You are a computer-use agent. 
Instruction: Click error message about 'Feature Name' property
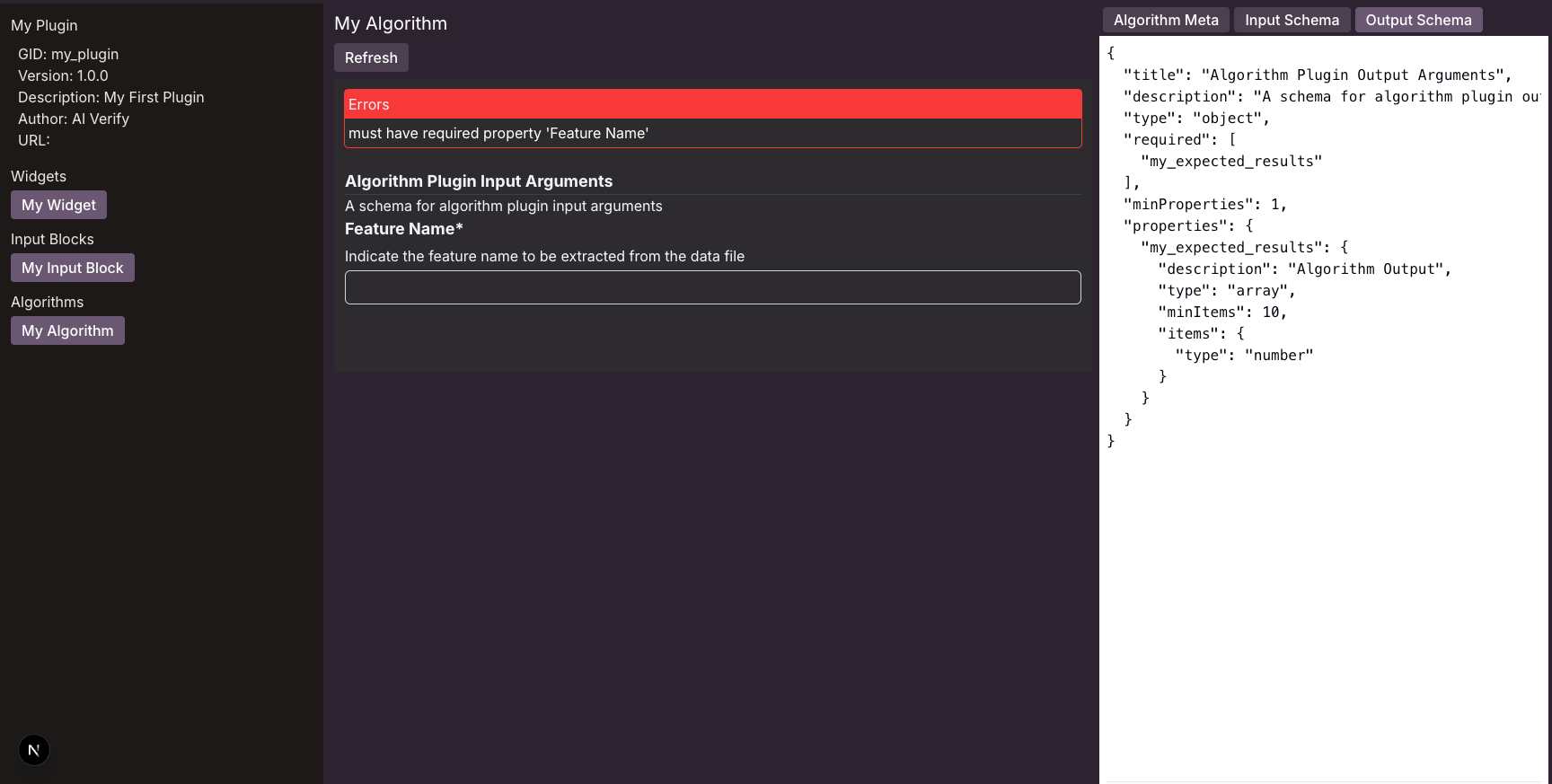pos(498,133)
